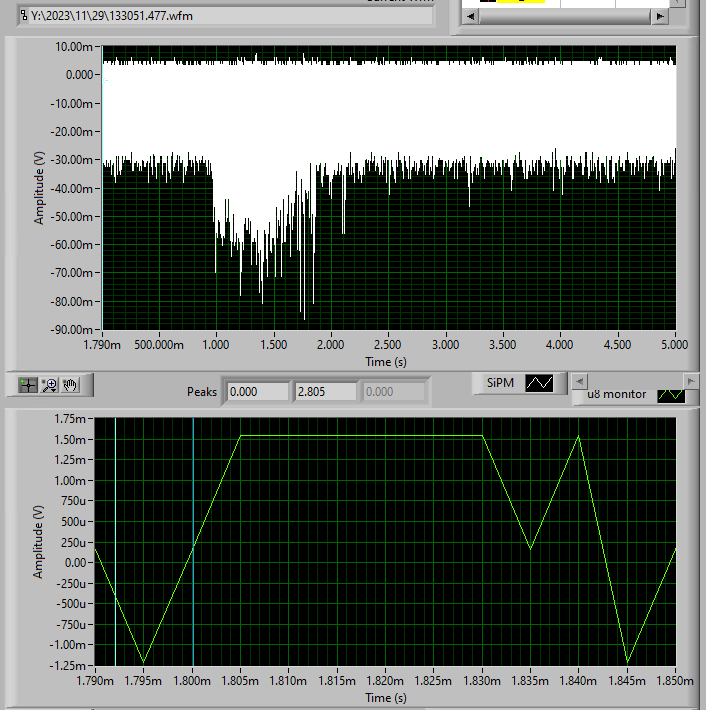Click the top horizontal scrollbar left arrow
Screen dimensions: 706x710
[471, 16]
